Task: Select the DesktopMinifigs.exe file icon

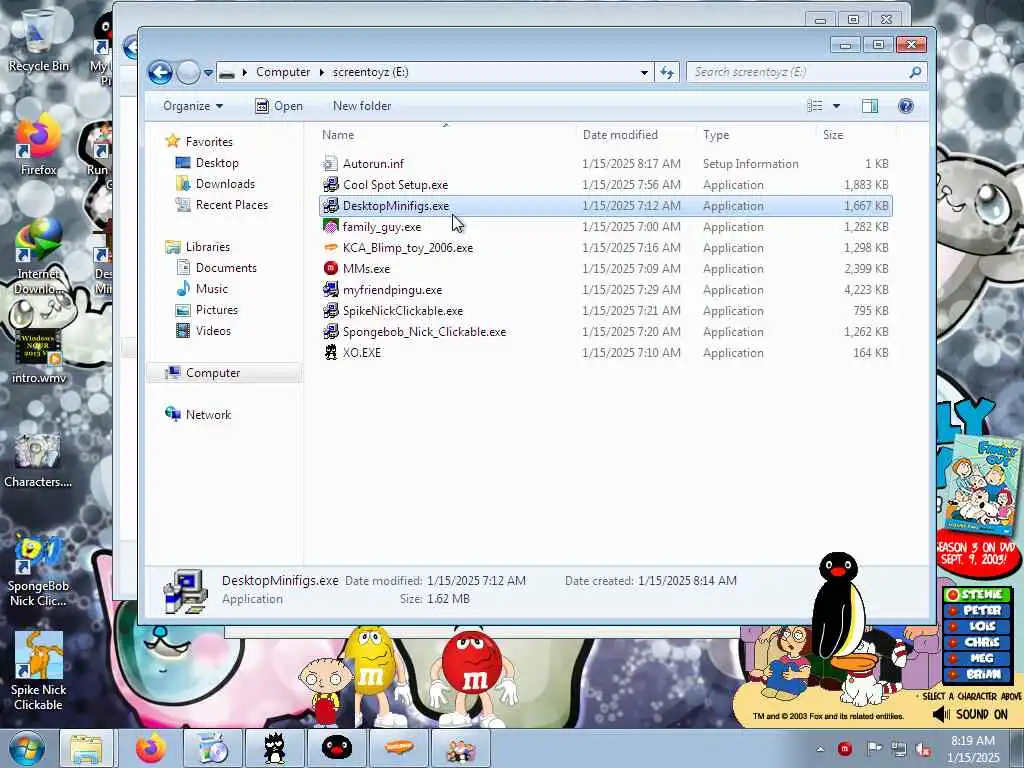Action: [x=330, y=205]
